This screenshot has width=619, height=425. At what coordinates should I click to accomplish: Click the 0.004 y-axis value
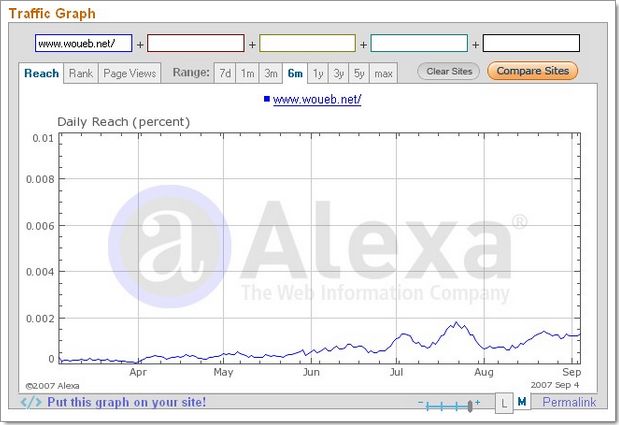click(x=40, y=272)
